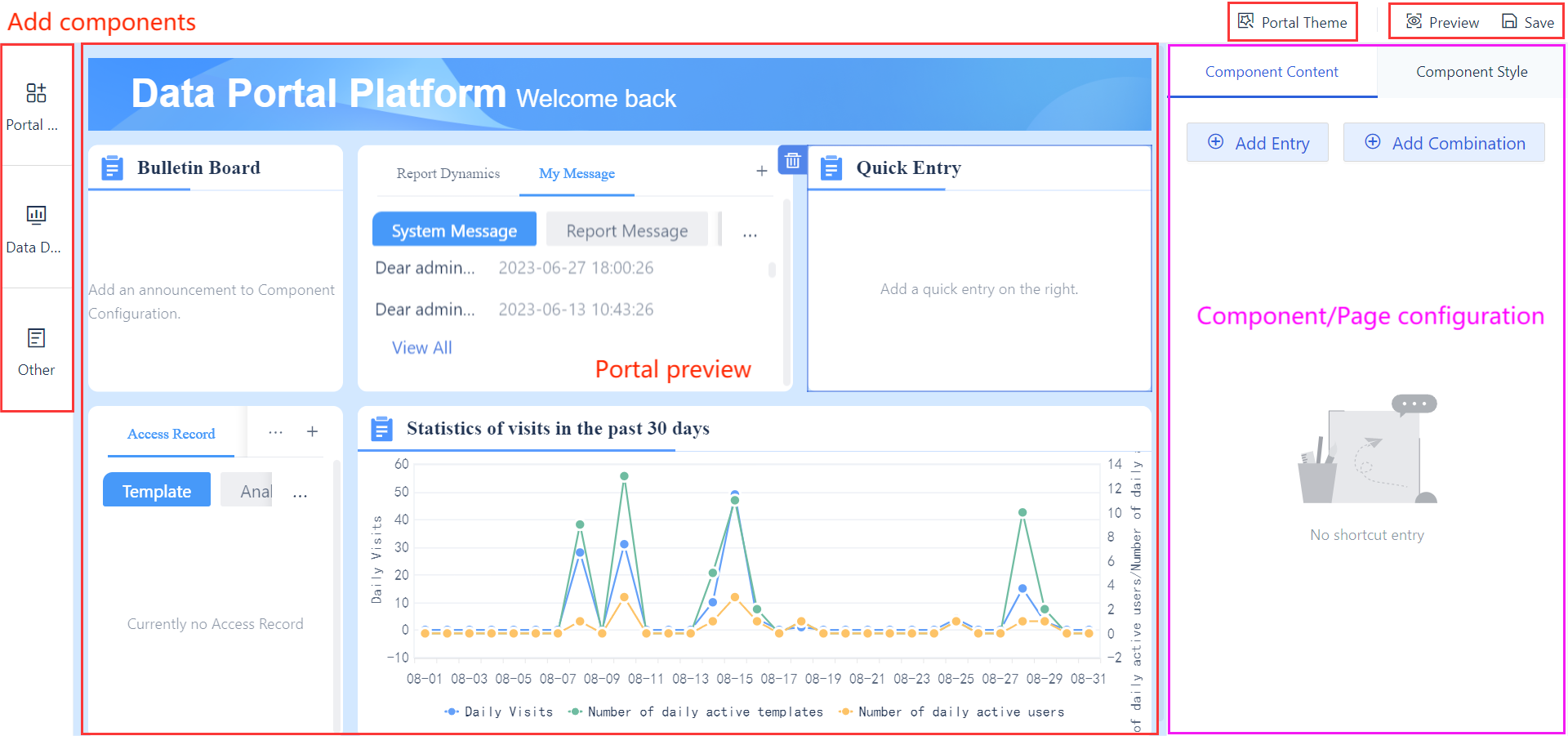1568x736 pixels.
Task: Click the message panel vertical scrollbar
Action: point(786,292)
